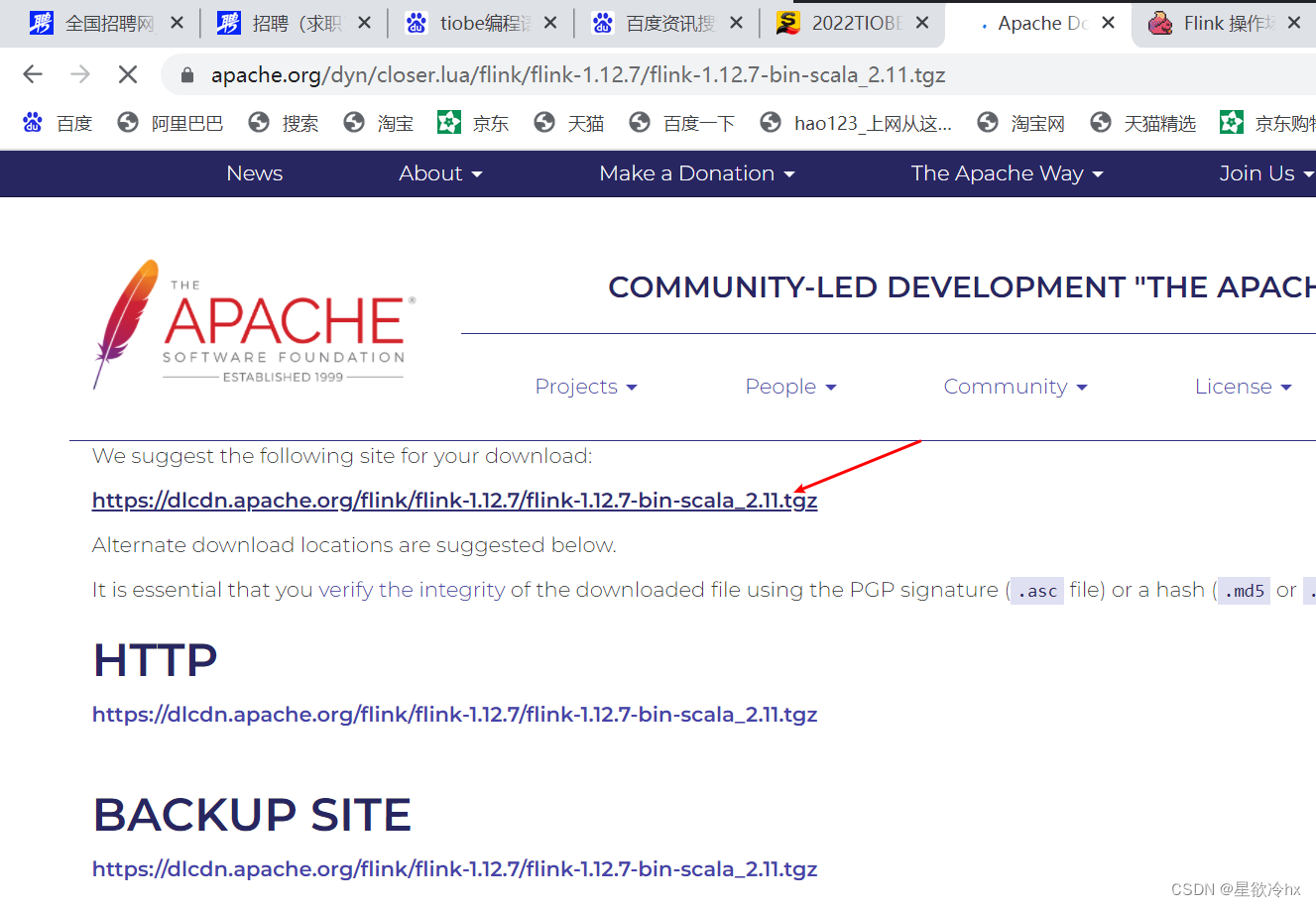1316x907 pixels.
Task: Click the BACKUP SITE heading
Action: (x=252, y=815)
